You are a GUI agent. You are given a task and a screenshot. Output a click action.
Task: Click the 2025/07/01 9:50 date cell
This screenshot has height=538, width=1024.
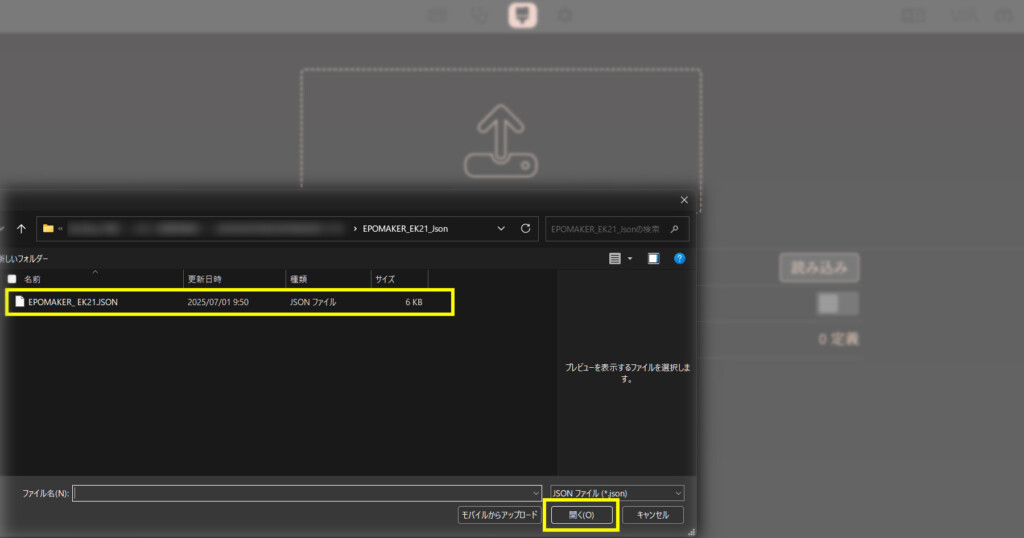[217, 302]
